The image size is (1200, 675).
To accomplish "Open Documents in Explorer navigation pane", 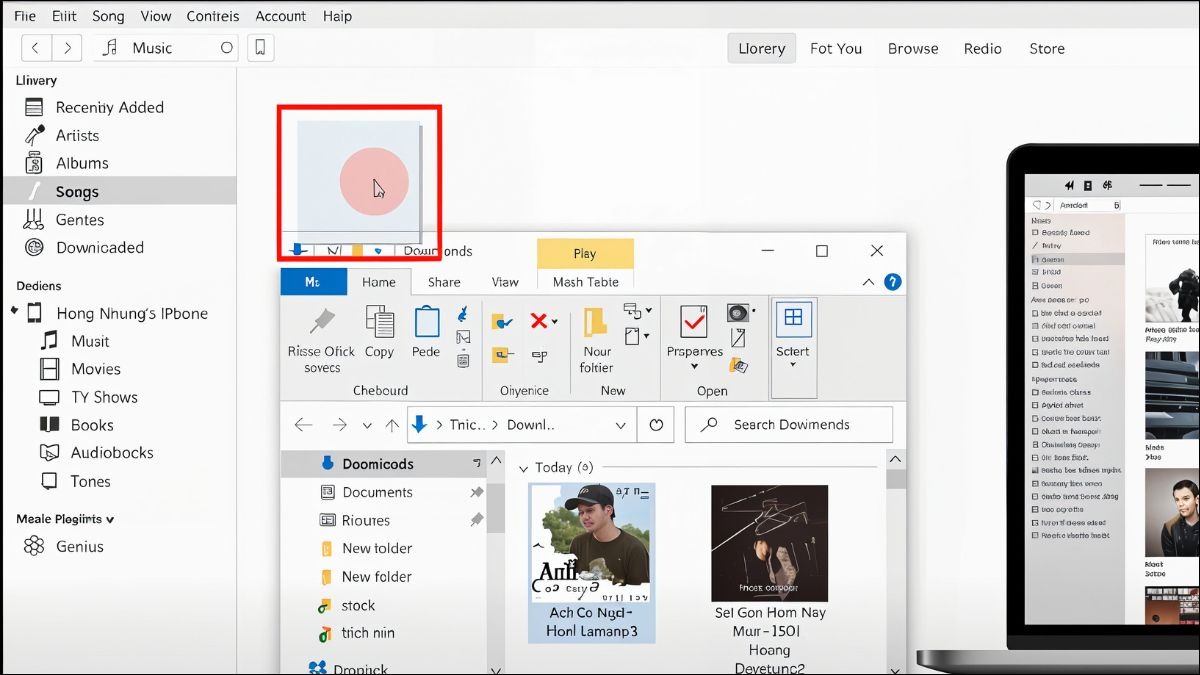I will tap(377, 492).
